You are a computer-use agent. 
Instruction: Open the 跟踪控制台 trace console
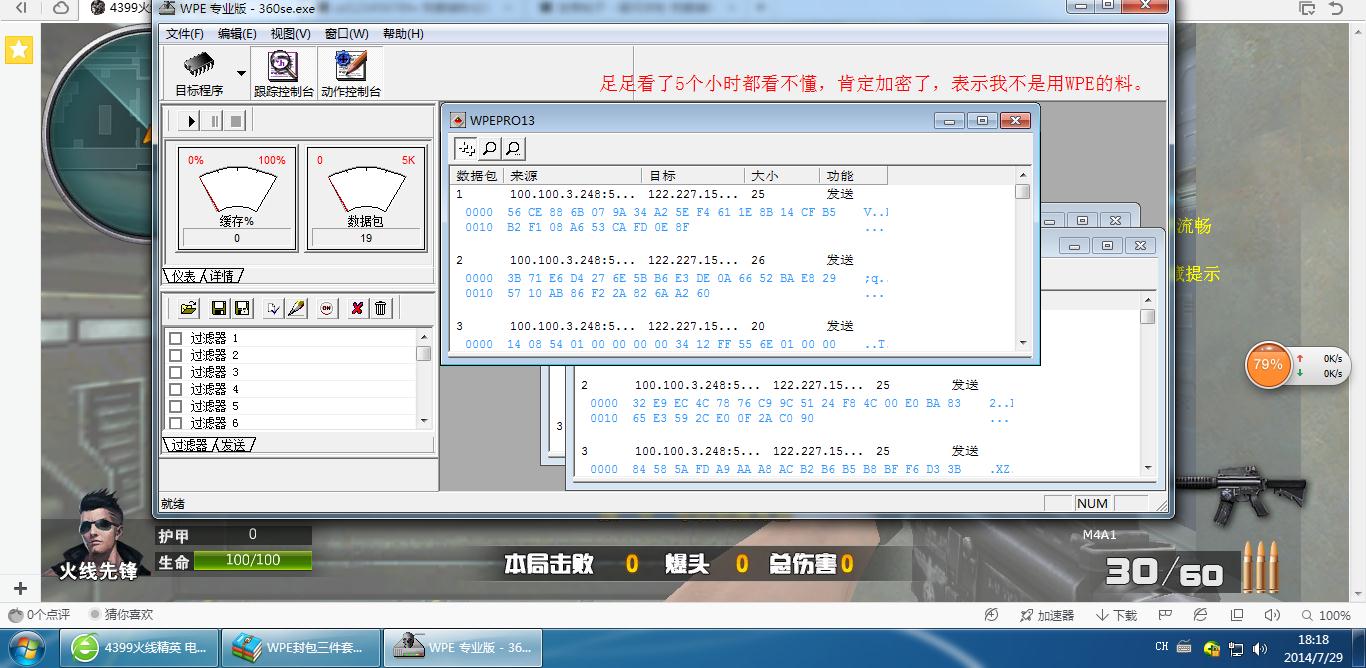(284, 73)
